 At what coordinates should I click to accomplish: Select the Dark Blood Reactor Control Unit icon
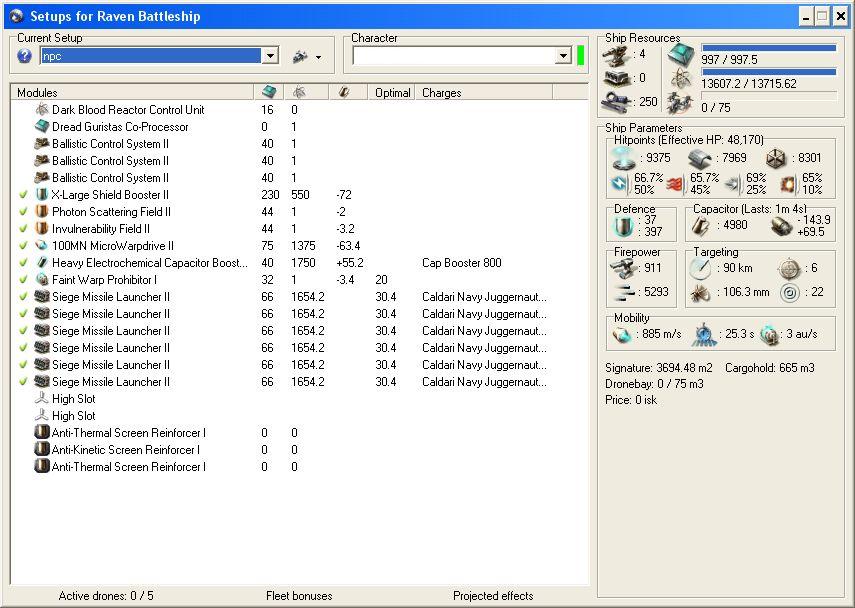pos(42,110)
